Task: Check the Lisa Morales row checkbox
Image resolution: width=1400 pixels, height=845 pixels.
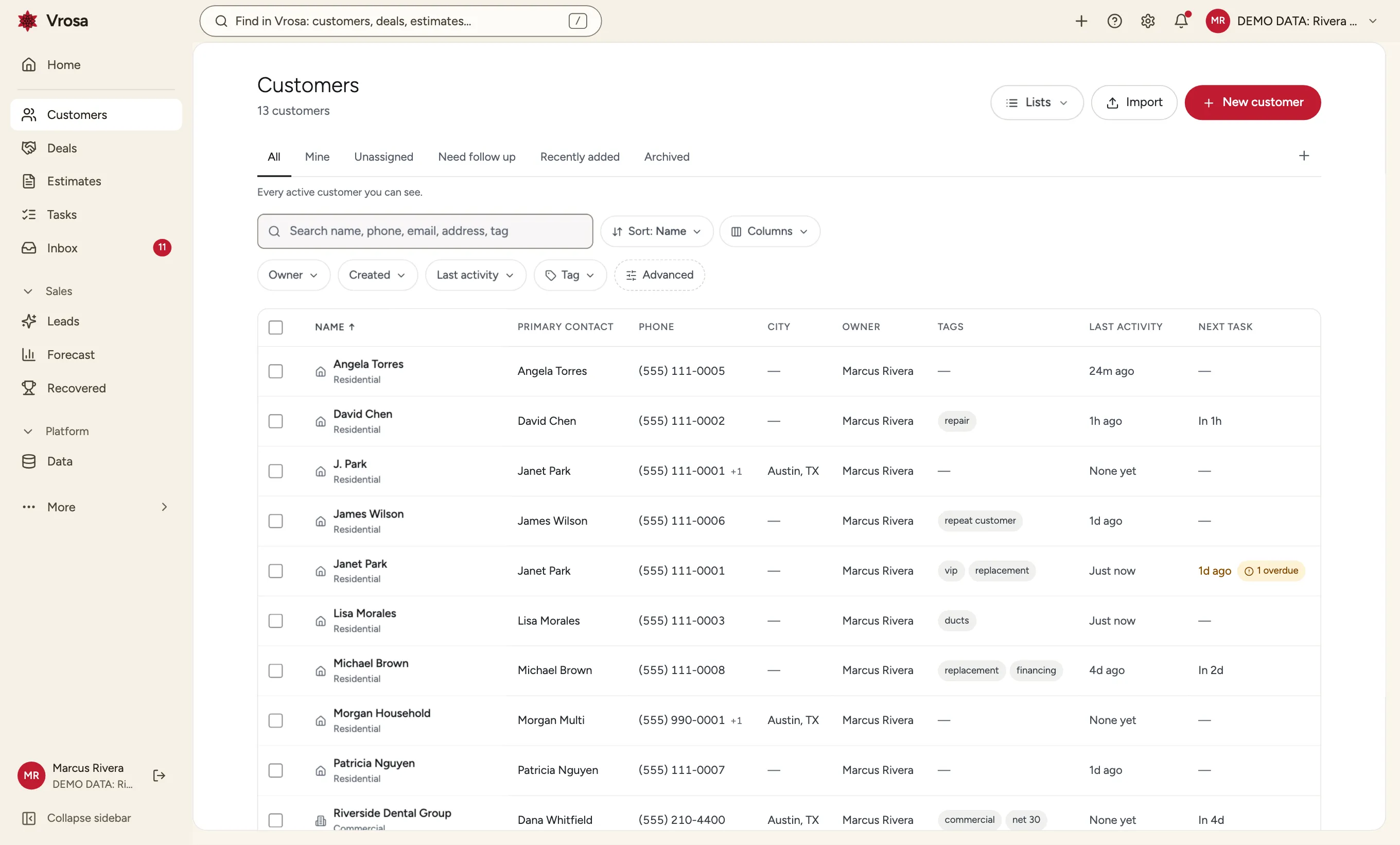Action: point(275,620)
